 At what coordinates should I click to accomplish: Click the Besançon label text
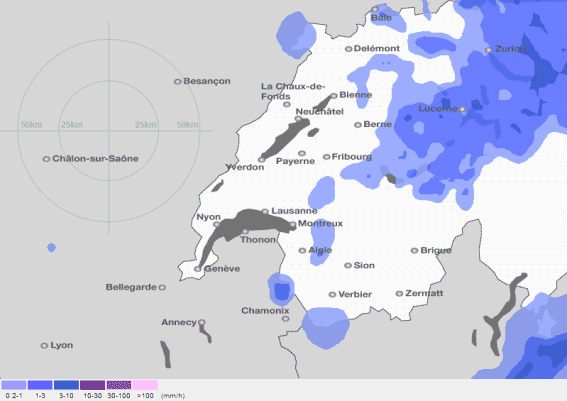click(x=207, y=81)
